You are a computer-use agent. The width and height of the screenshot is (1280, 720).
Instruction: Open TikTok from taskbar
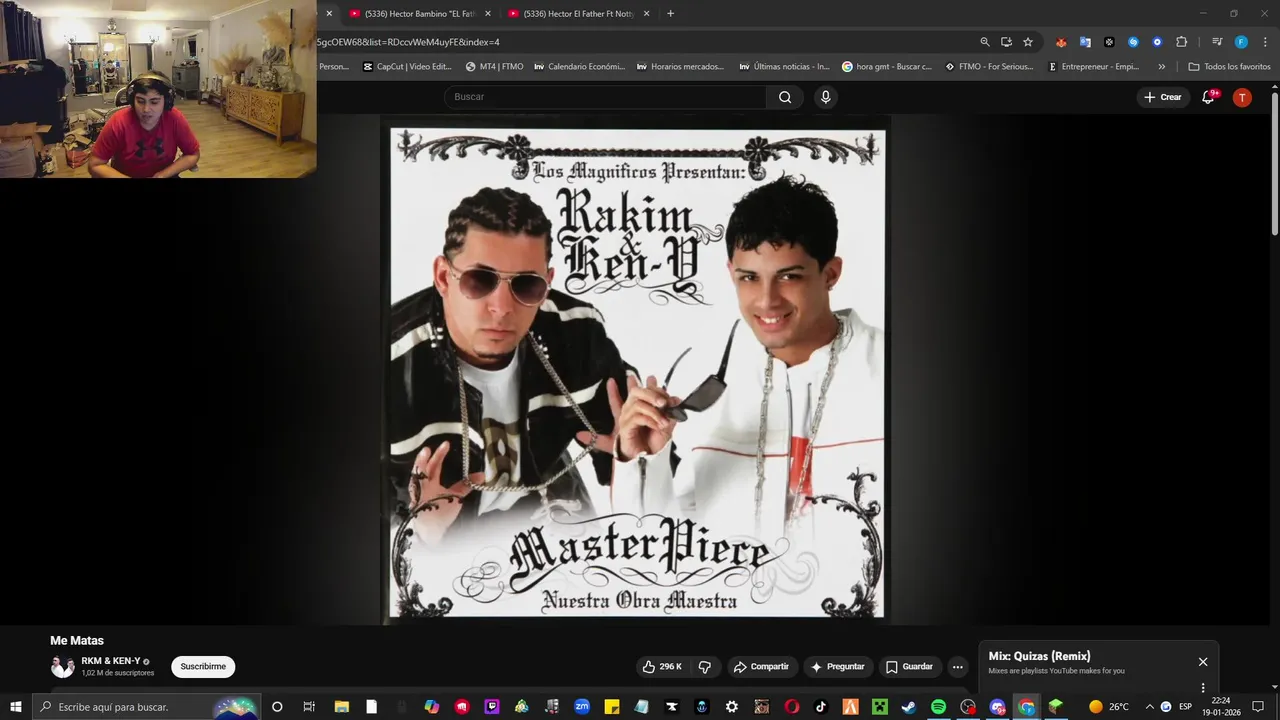(x=821, y=707)
